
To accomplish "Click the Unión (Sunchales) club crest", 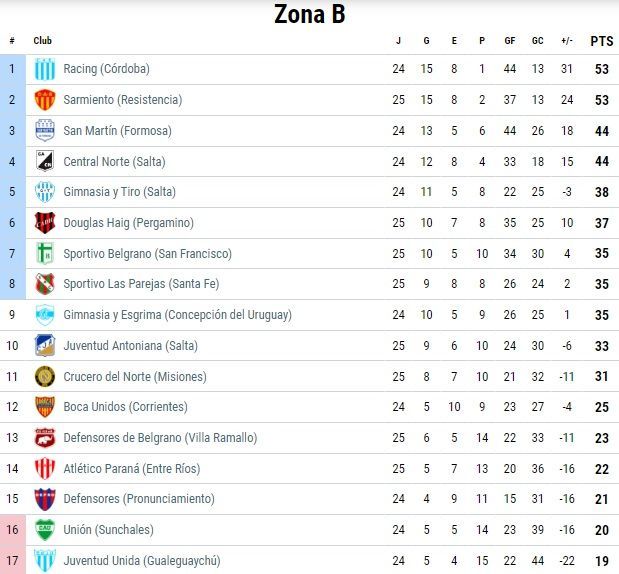I will point(45,530).
